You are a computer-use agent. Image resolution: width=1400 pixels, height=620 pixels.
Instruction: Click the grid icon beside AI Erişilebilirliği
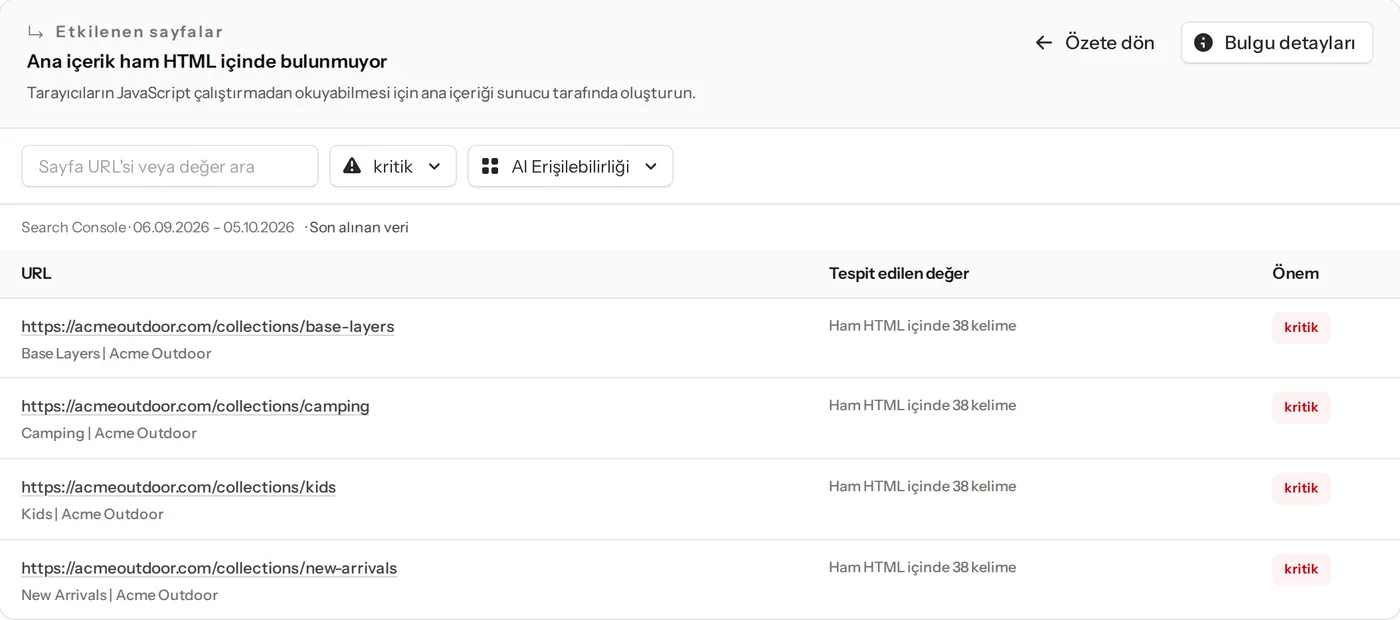[490, 166]
